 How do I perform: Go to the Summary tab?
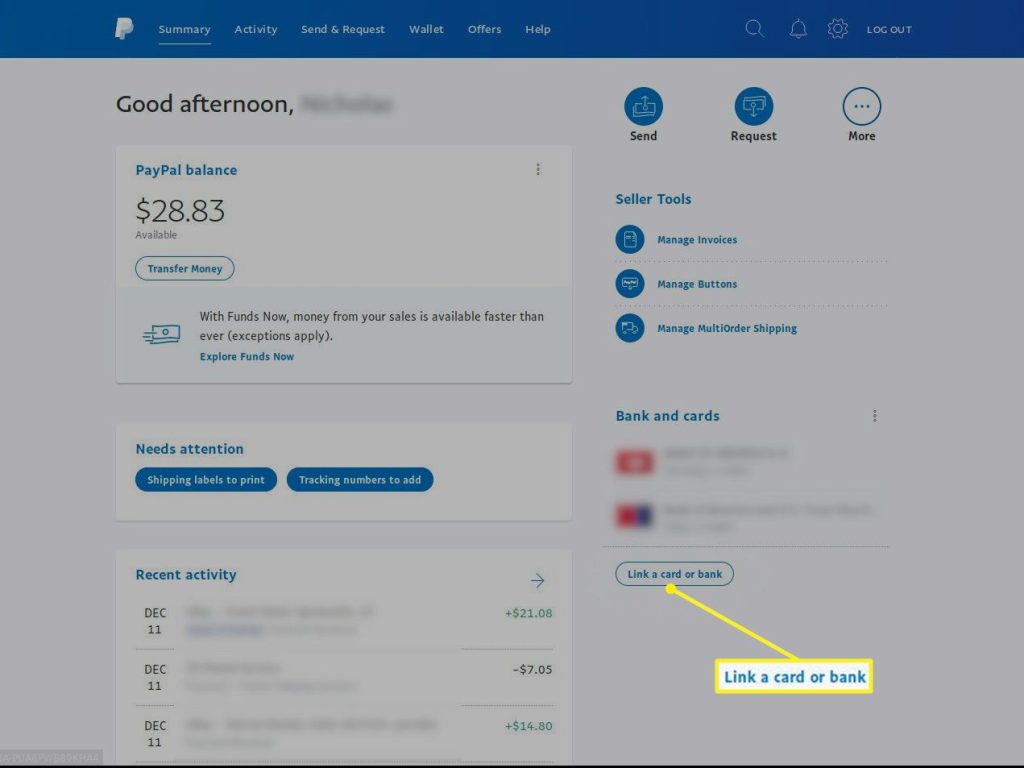point(184,29)
